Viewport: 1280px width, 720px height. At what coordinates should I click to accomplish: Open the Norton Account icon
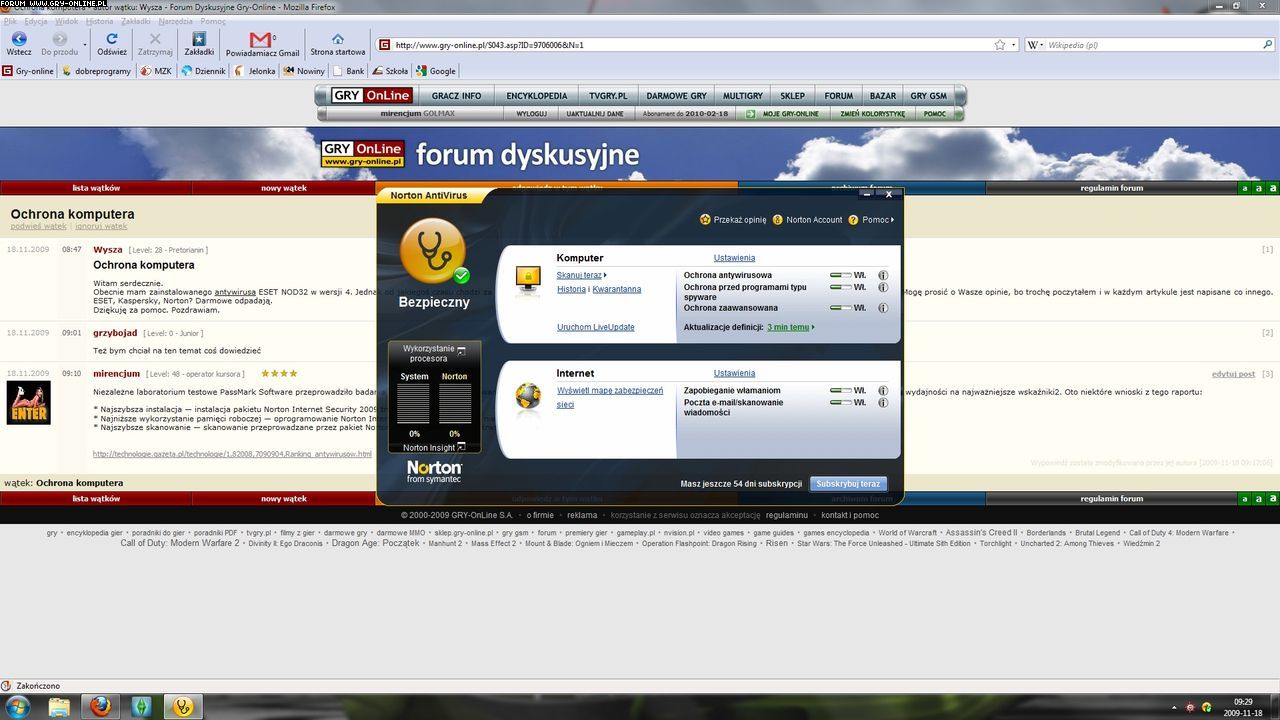pos(777,220)
